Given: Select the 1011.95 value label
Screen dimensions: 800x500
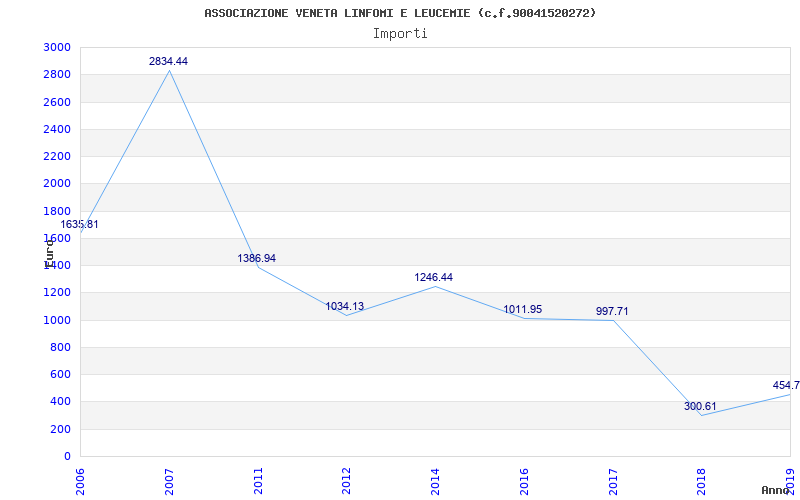Looking at the screenshot, I should point(522,310).
